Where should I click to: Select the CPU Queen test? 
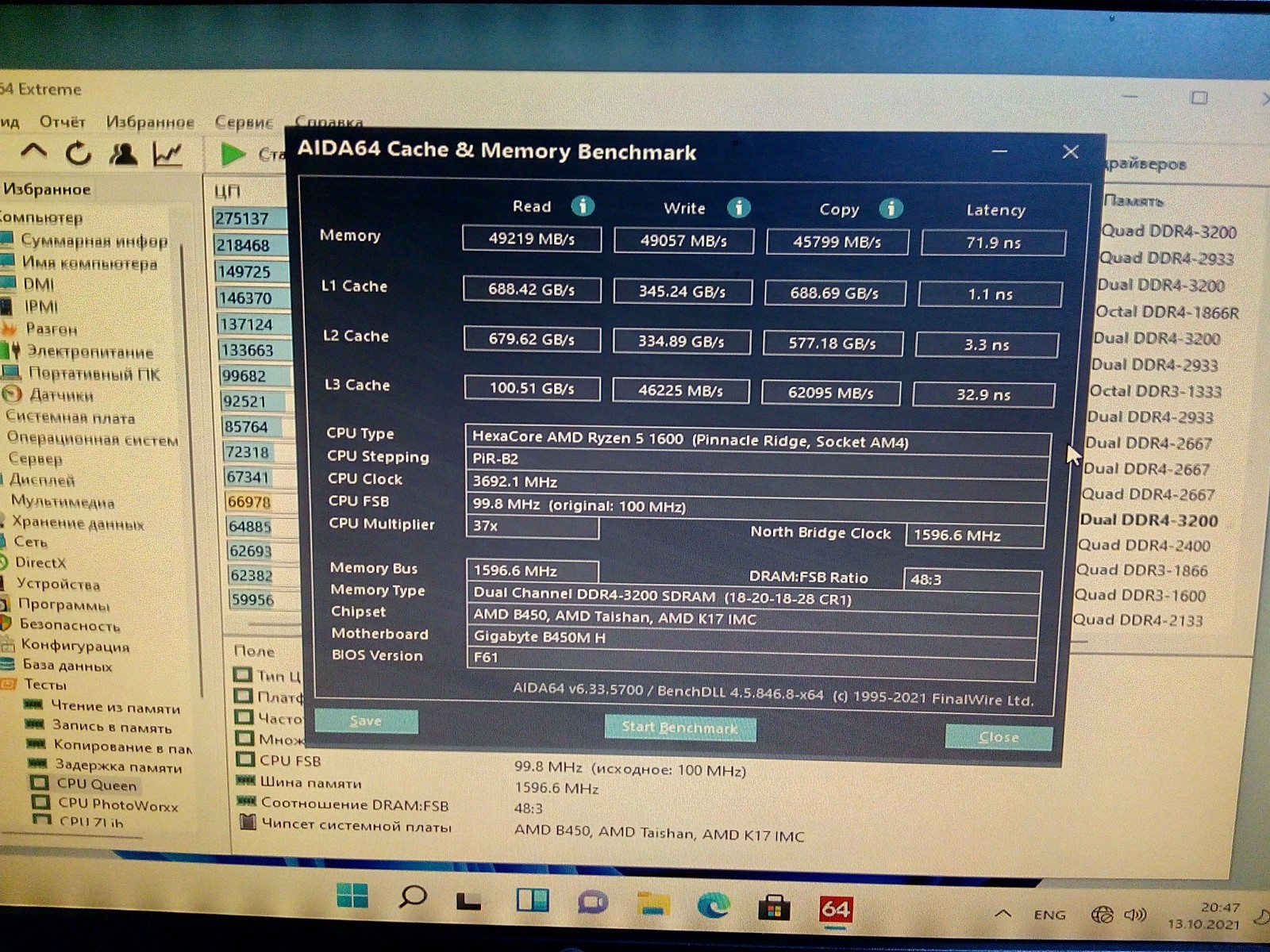click(x=97, y=785)
